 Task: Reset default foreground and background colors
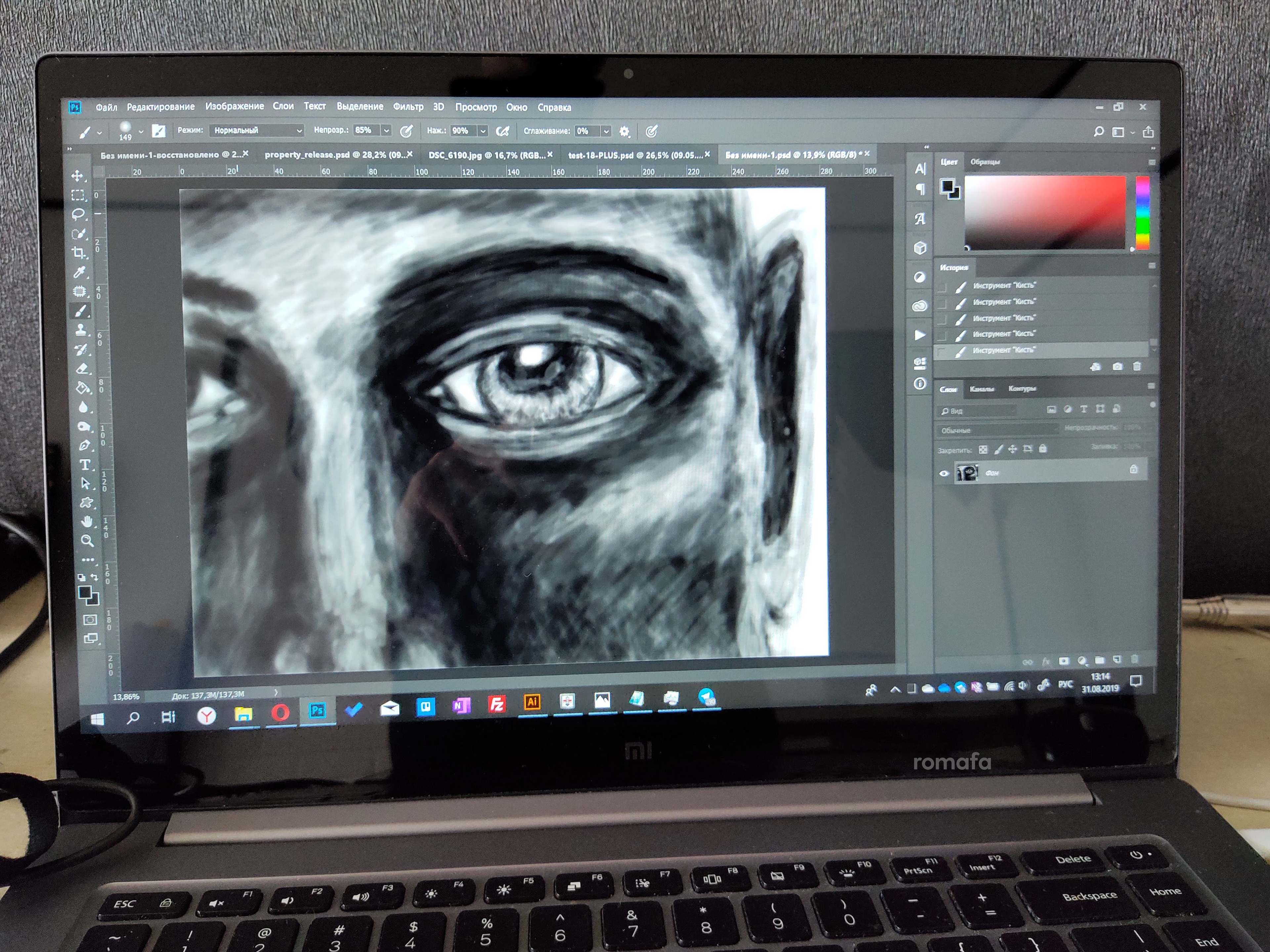[x=82, y=577]
